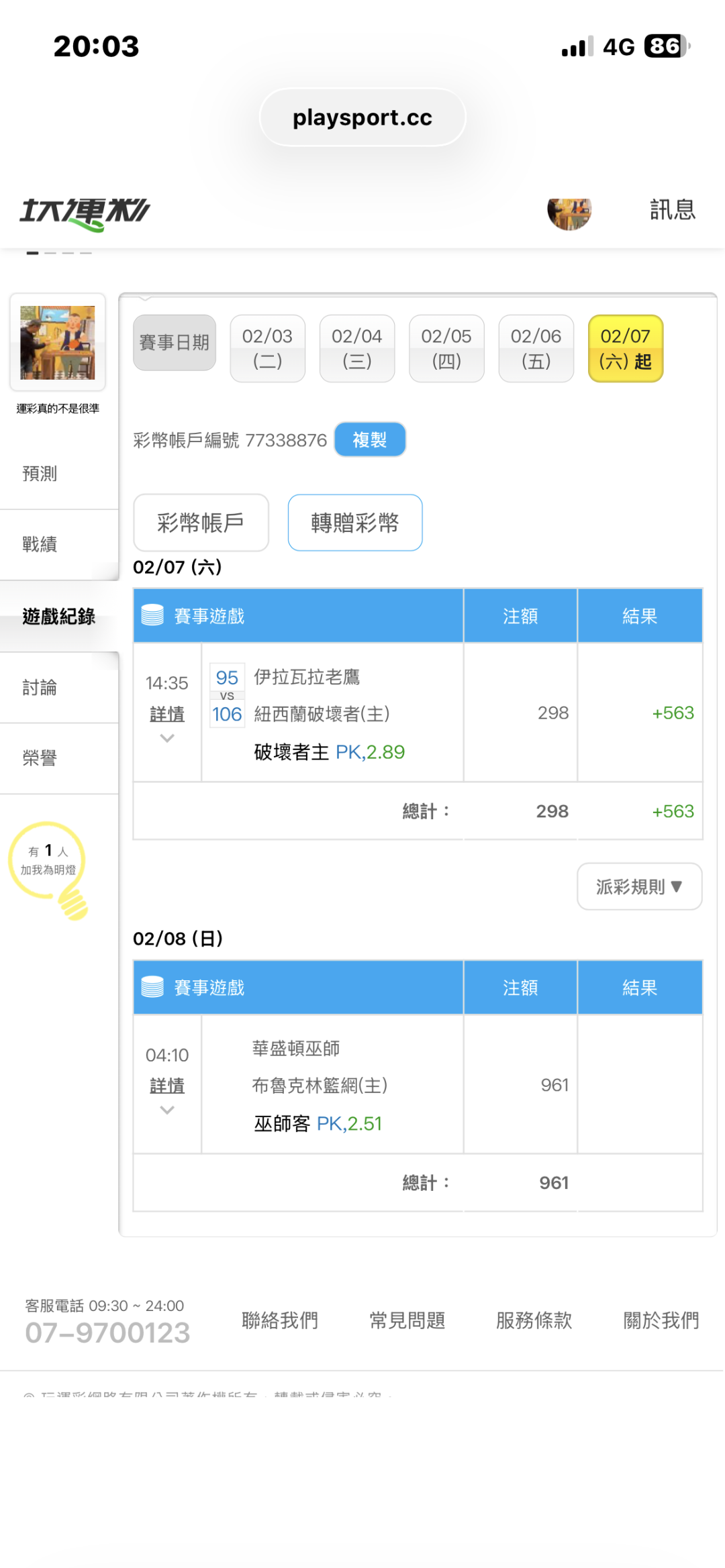725x1568 pixels.
Task: Open 訊息 messages in header
Action: point(672,210)
